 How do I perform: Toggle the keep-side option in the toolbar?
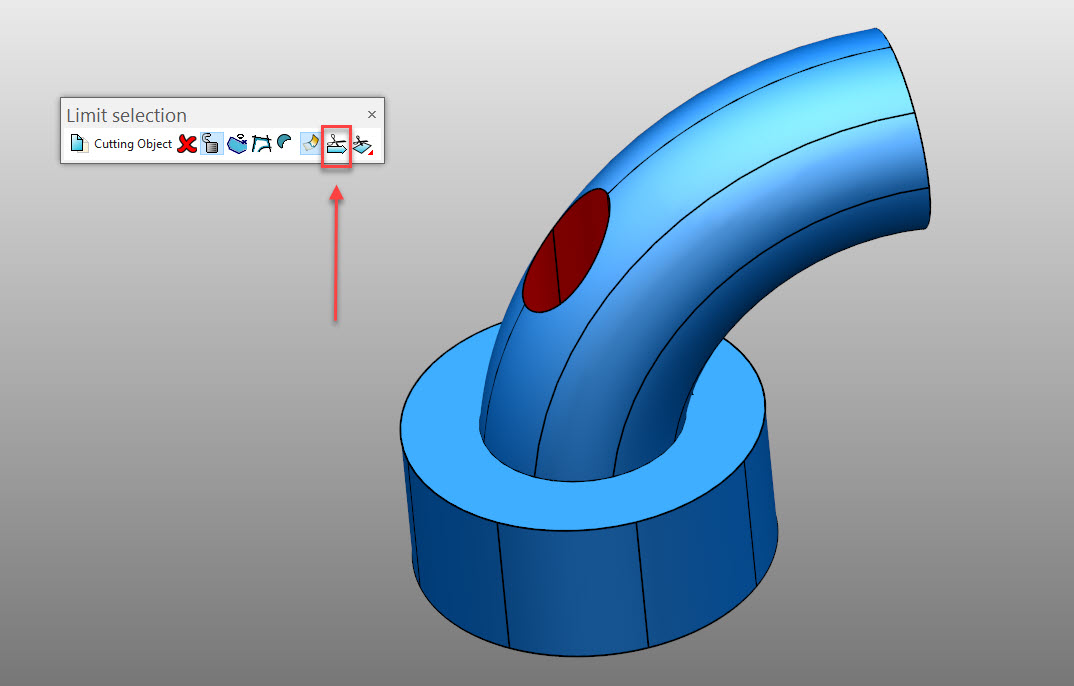pos(310,143)
